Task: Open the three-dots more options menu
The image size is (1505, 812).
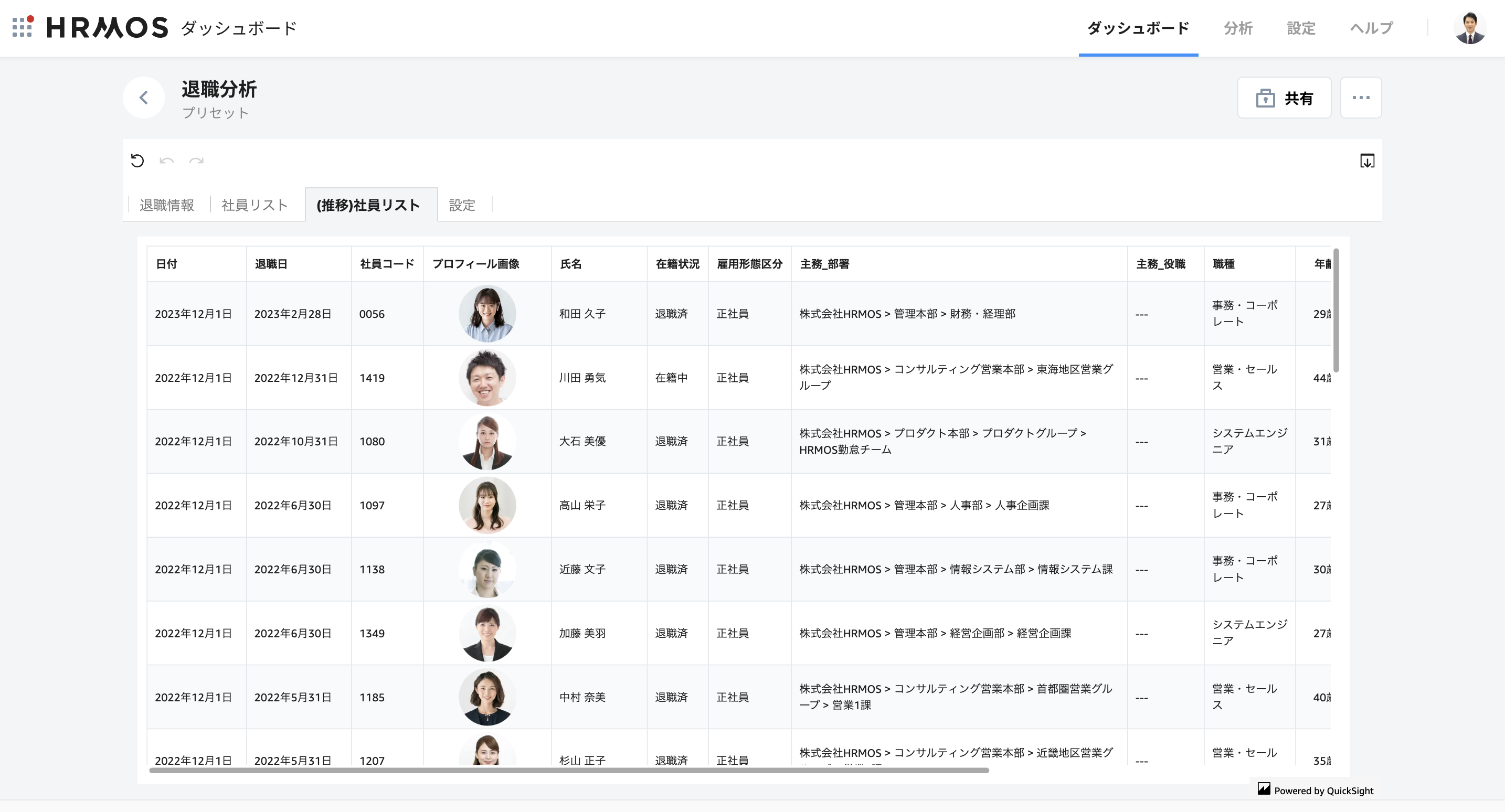Action: click(x=1360, y=98)
